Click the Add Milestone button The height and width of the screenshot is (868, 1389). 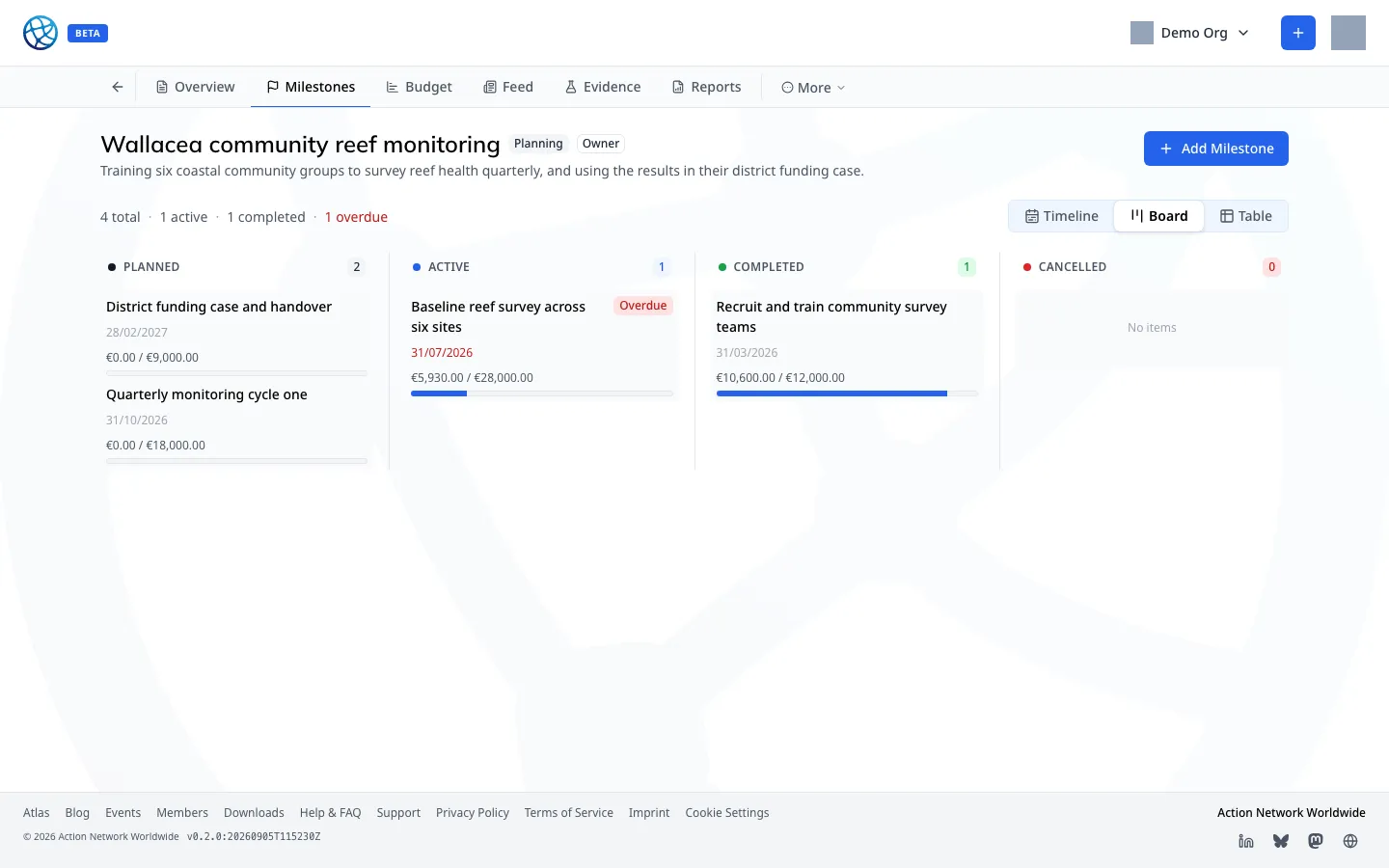[1216, 149]
